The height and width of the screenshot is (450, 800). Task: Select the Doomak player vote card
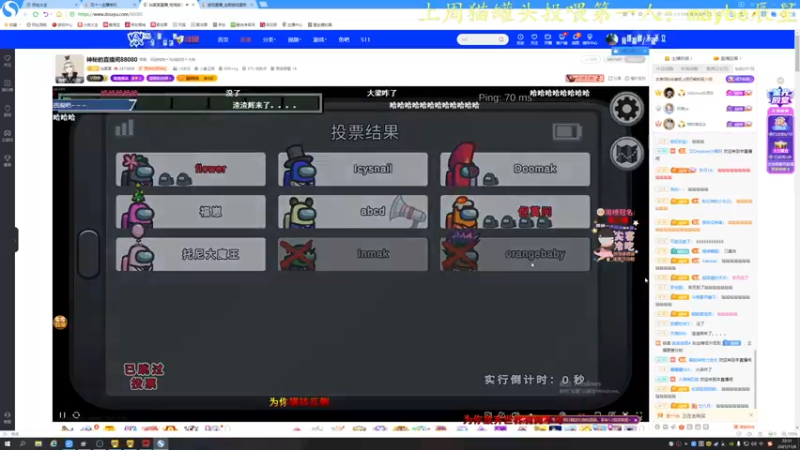point(515,169)
